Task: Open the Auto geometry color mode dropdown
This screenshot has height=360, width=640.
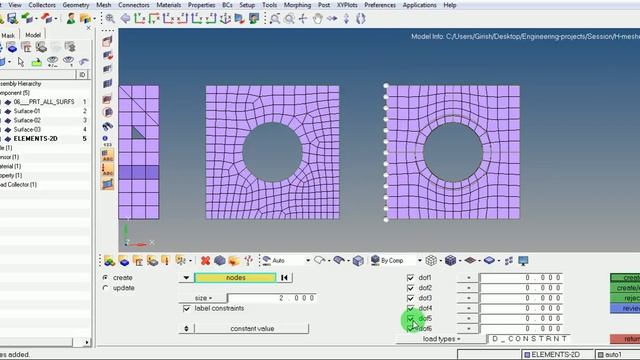Action: pos(307,260)
